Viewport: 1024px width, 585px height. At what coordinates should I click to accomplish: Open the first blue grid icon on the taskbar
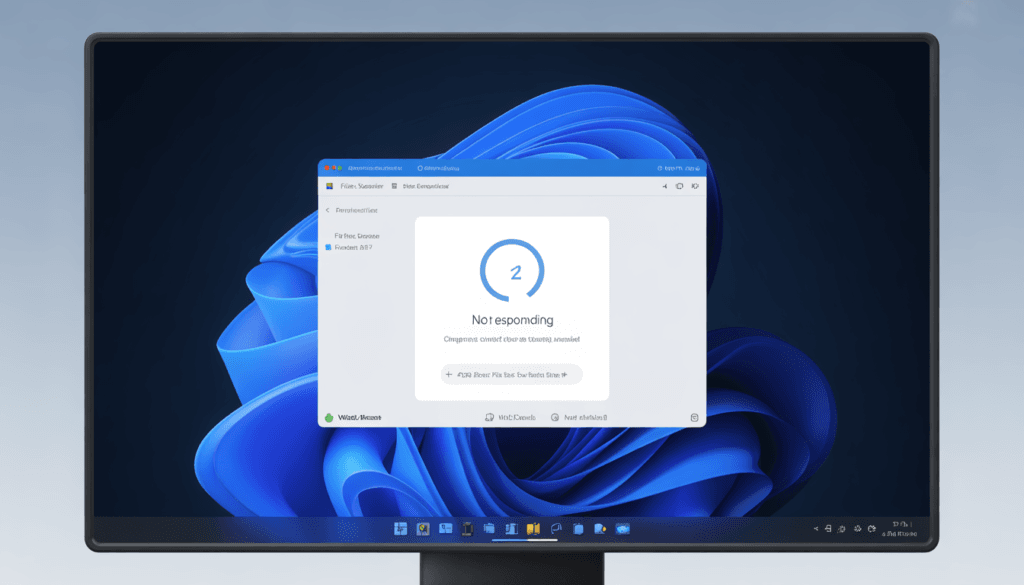coord(400,529)
